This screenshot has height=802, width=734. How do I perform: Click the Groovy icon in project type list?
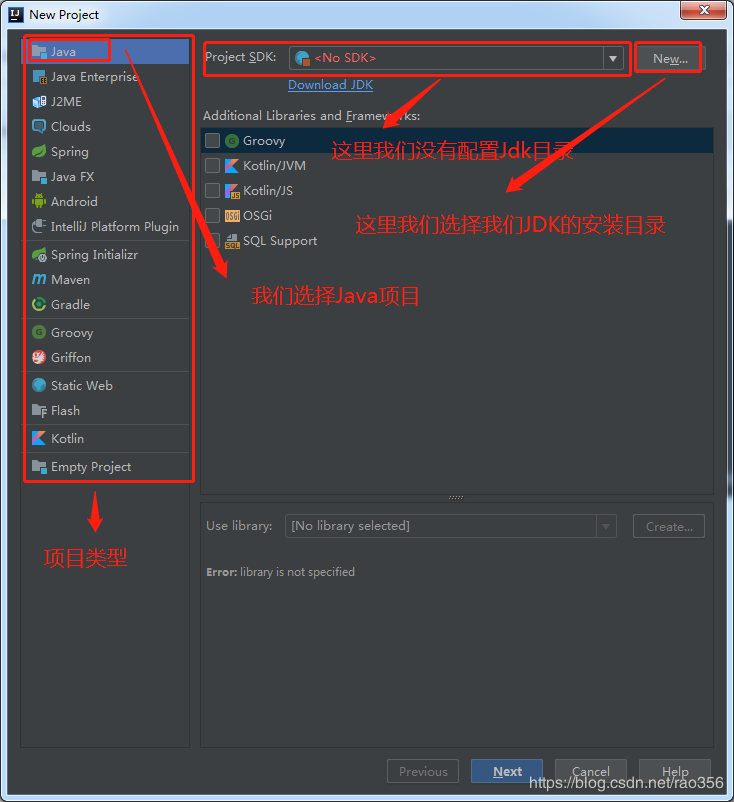[39, 332]
